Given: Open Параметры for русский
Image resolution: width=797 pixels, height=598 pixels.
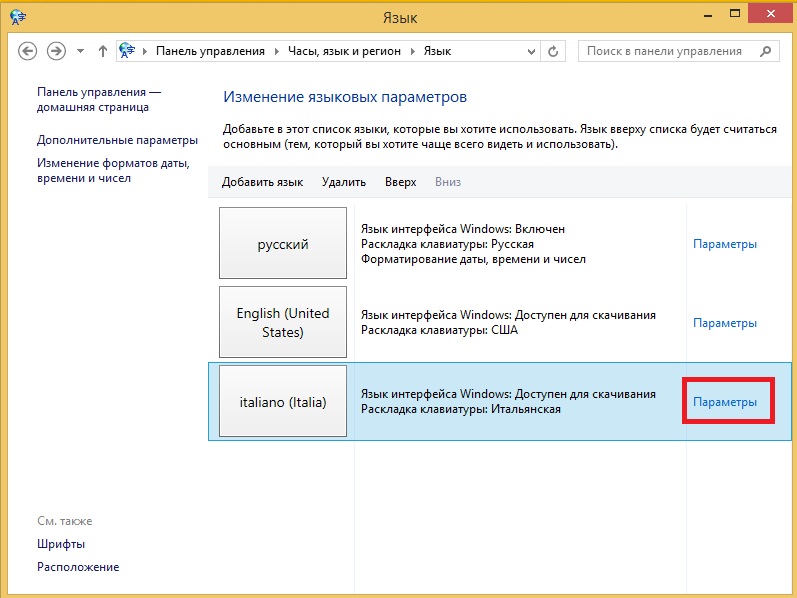Looking at the screenshot, I should click(725, 244).
